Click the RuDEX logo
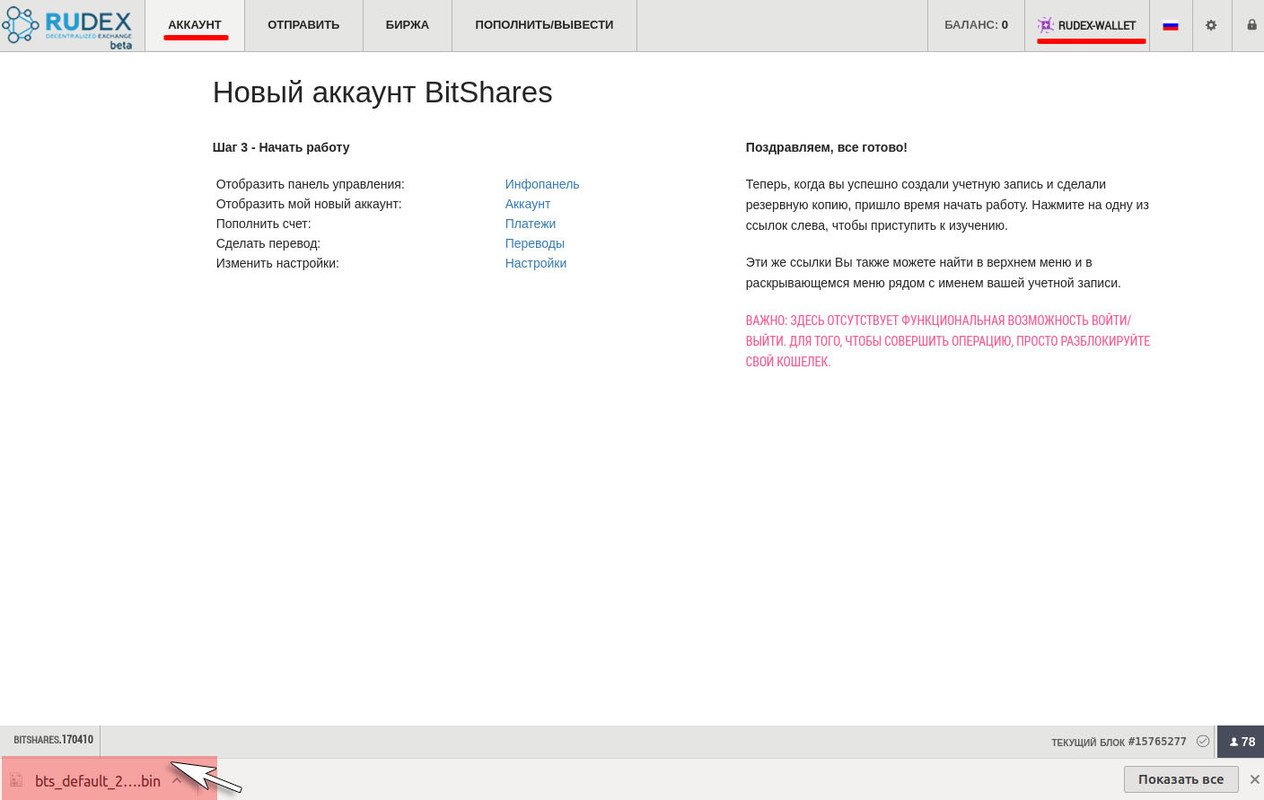This screenshot has width=1264, height=800. coord(67,27)
